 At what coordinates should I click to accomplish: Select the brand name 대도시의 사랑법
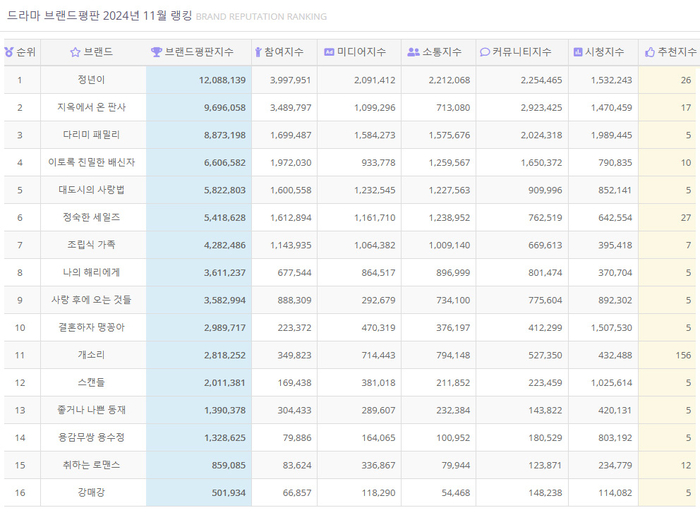[x=92, y=190]
